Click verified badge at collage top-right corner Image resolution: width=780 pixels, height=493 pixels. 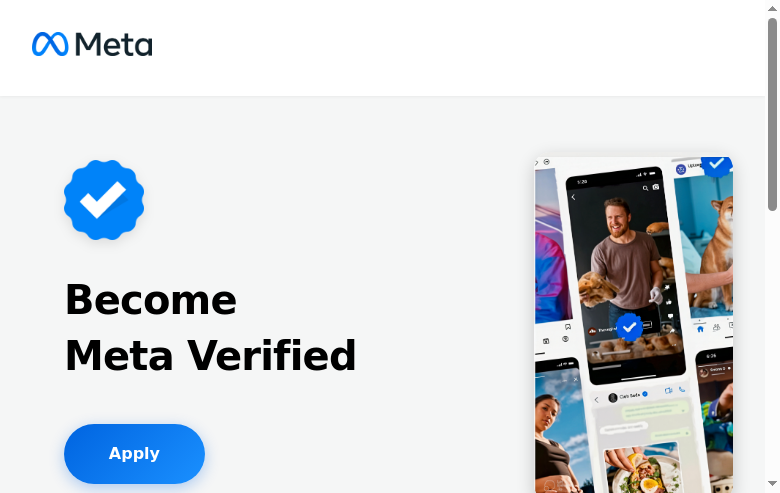tap(716, 163)
